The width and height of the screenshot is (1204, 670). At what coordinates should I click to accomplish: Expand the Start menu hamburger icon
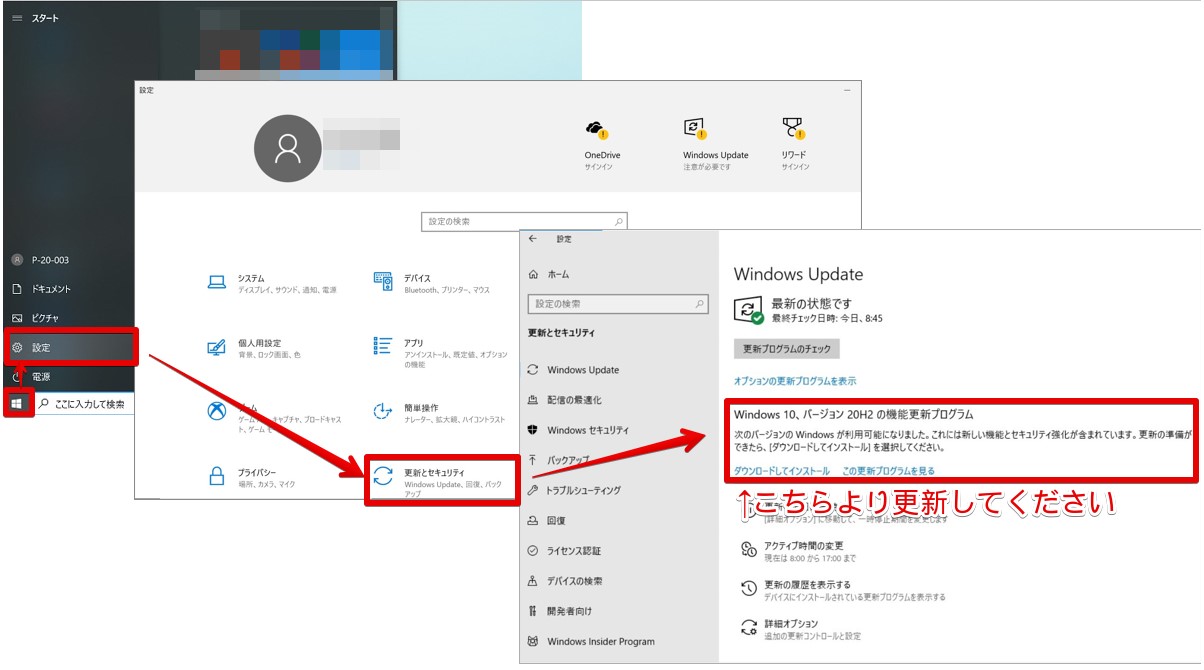click(17, 18)
